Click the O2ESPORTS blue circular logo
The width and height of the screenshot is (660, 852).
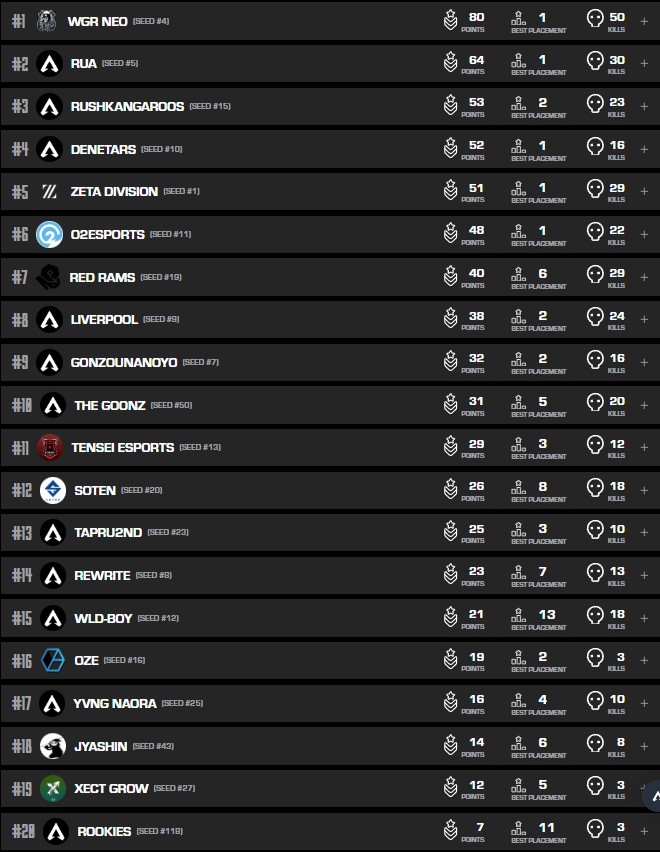click(50, 234)
